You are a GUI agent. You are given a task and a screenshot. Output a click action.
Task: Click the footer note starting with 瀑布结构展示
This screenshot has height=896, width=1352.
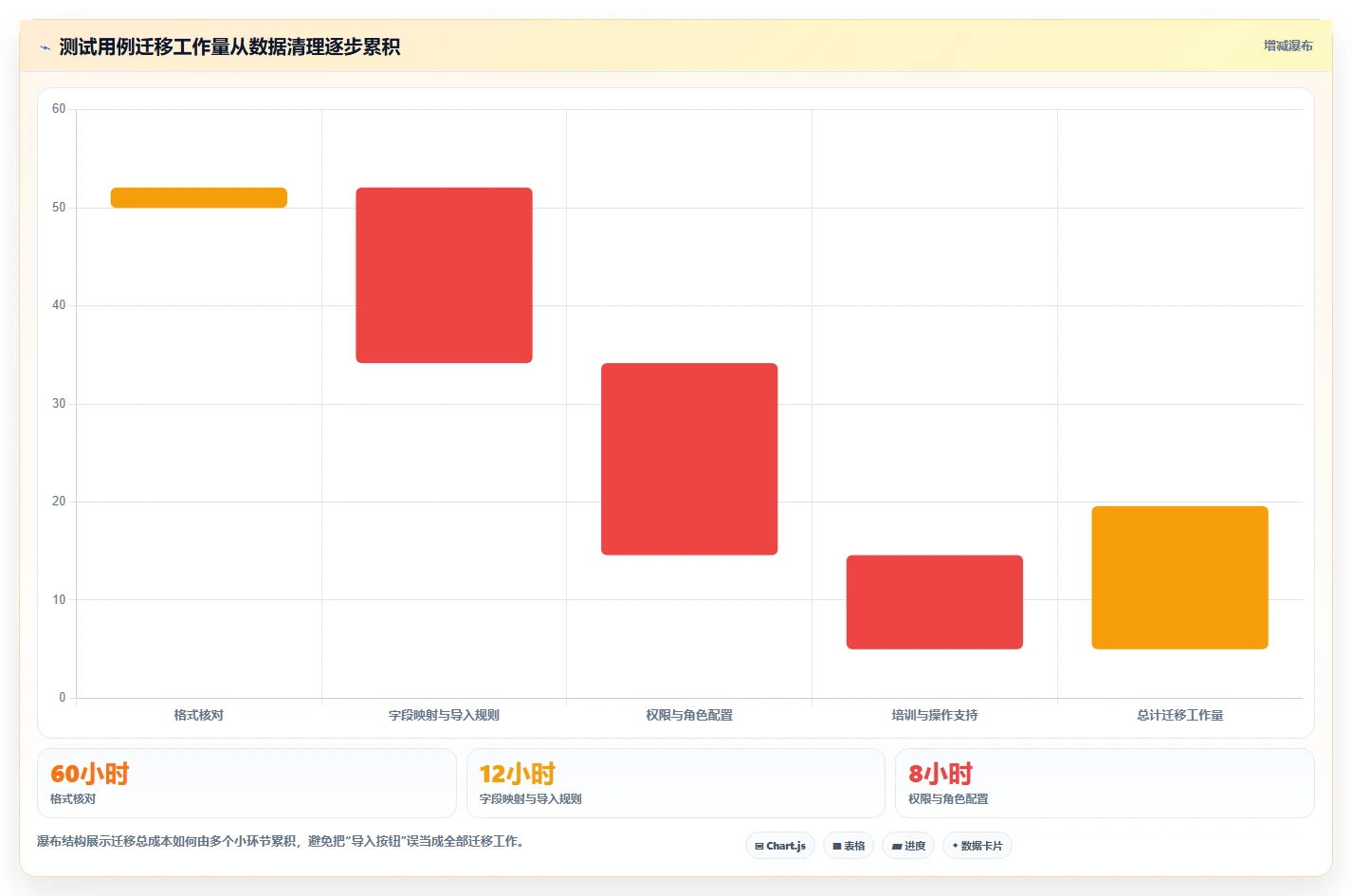click(281, 841)
